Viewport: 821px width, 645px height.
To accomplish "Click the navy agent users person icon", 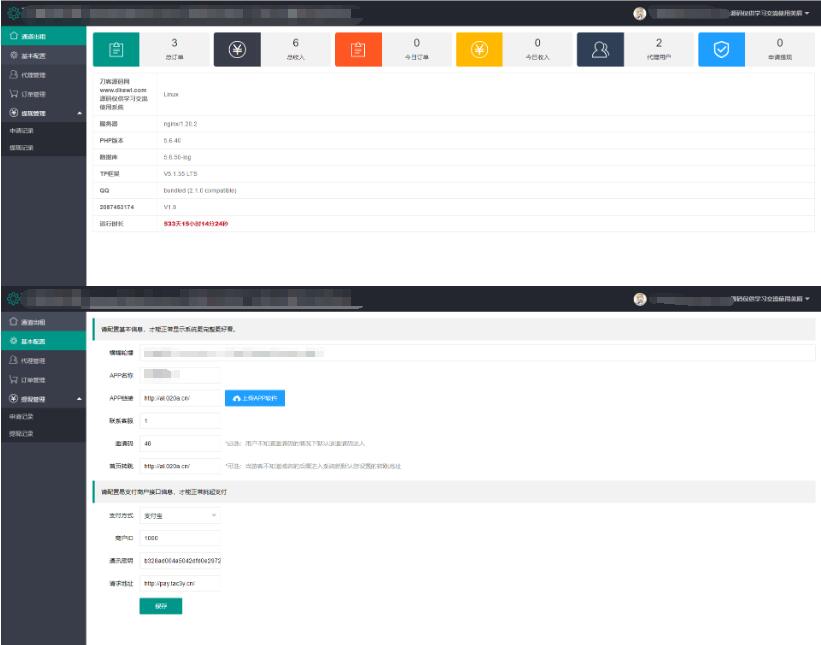I will coord(600,50).
